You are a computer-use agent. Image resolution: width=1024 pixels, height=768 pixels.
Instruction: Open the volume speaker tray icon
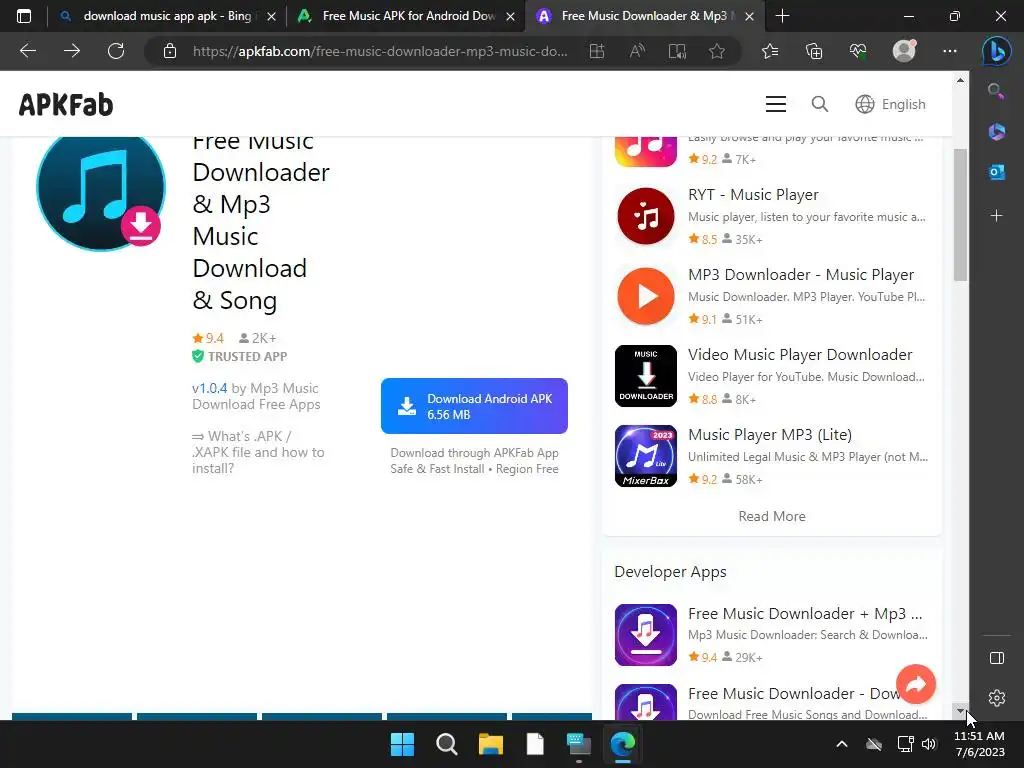pos(929,744)
